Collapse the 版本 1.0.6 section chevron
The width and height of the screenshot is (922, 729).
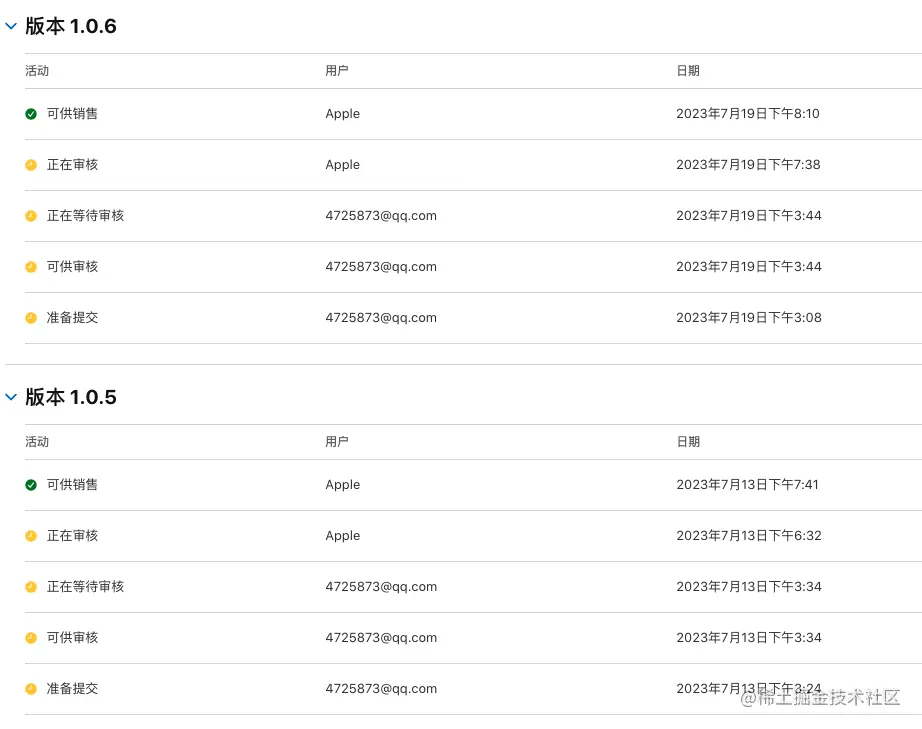pyautogui.click(x=11, y=26)
